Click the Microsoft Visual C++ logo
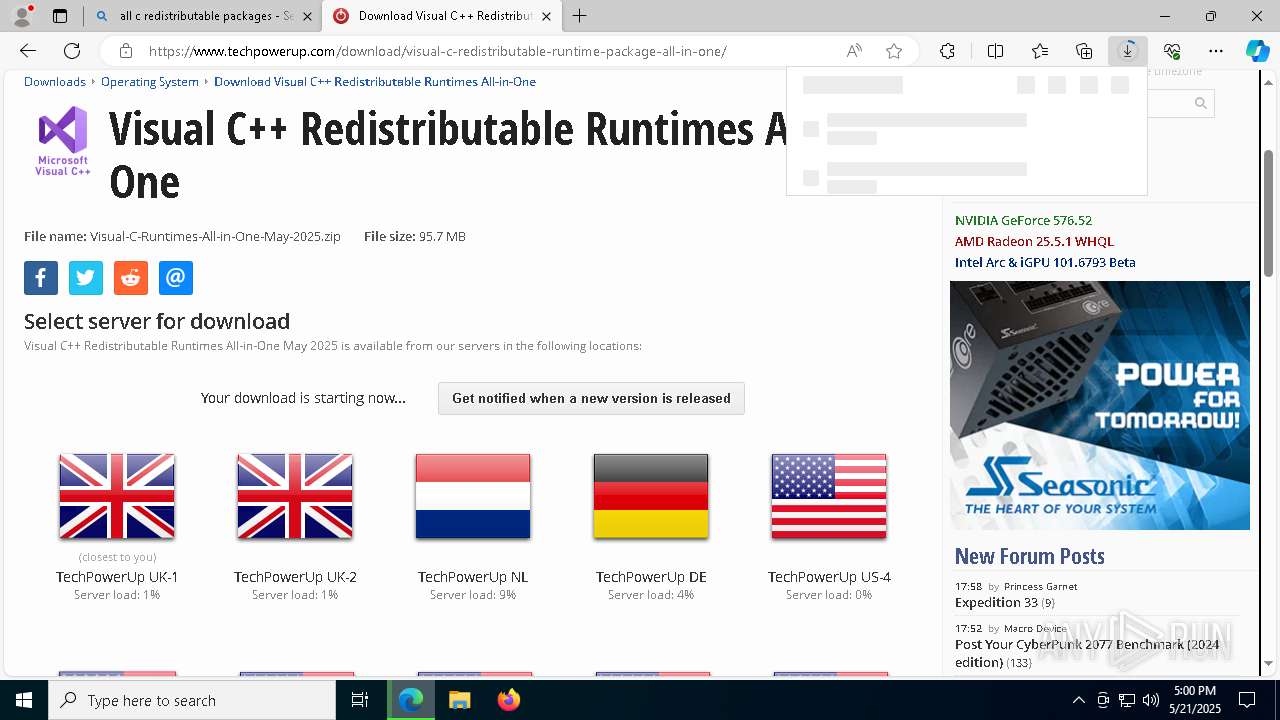 63,141
